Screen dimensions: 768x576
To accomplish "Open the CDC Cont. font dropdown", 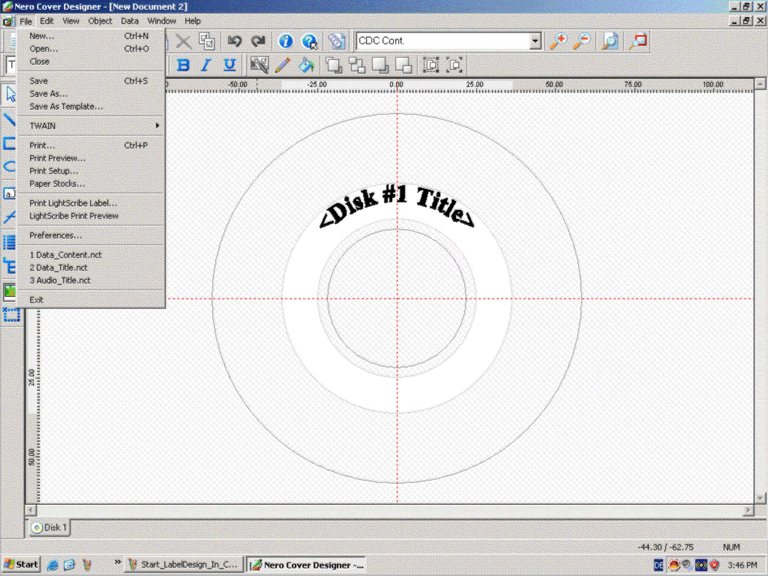I will (535, 41).
